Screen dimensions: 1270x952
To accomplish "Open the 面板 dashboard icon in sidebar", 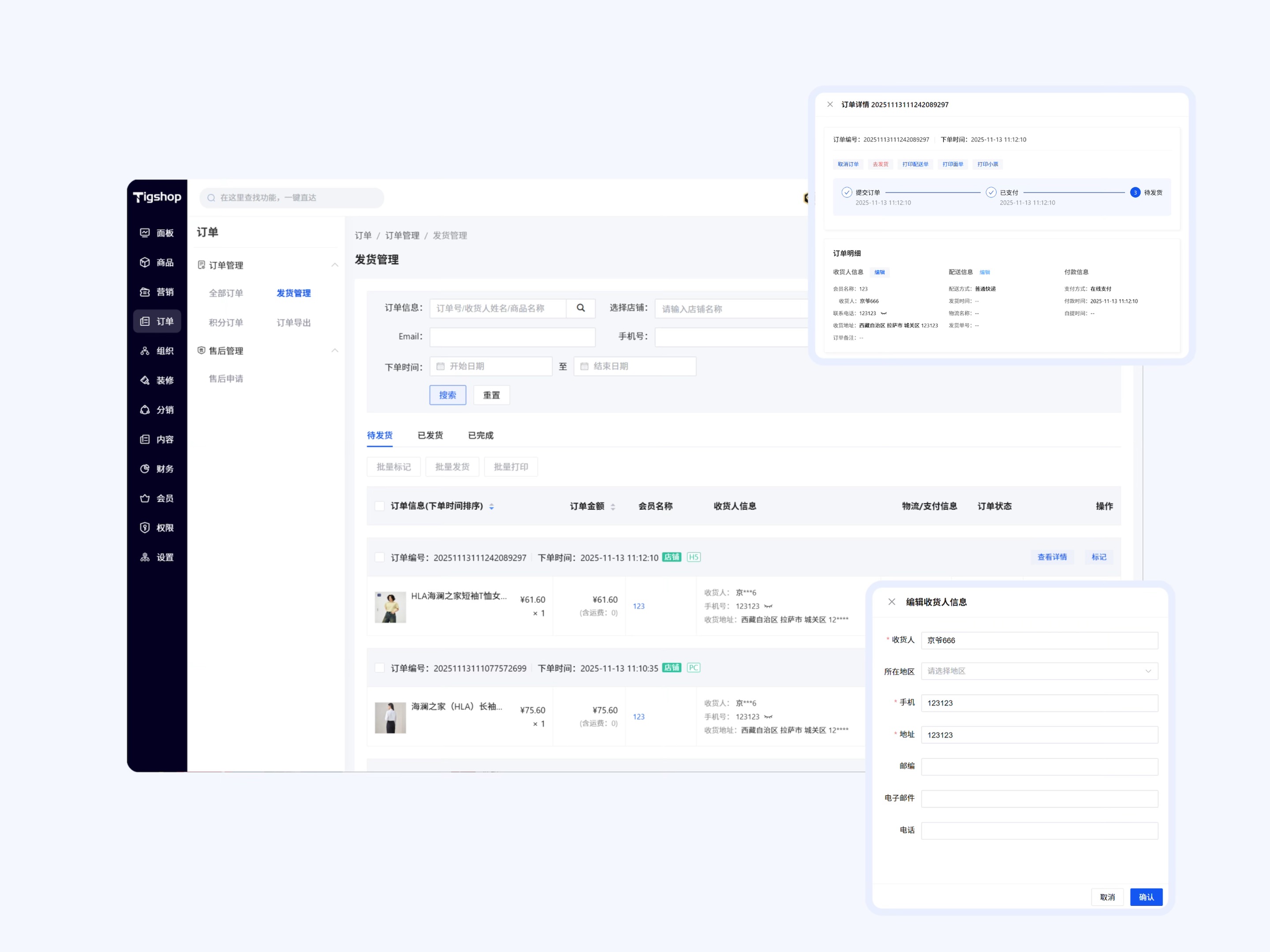I will [x=145, y=232].
